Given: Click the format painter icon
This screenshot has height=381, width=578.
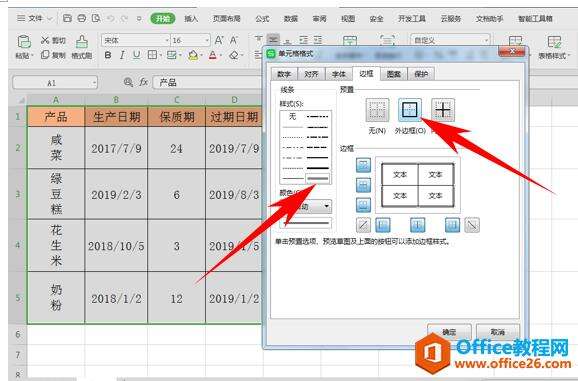Looking at the screenshot, I should [x=82, y=42].
